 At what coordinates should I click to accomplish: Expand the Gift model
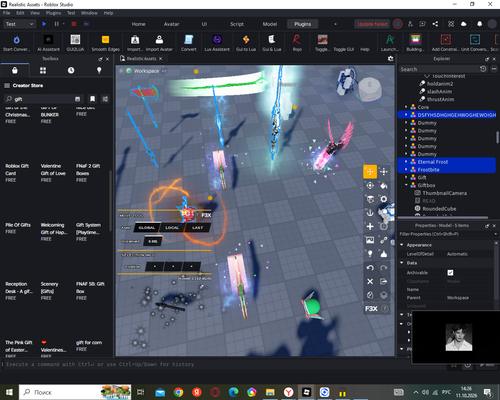tap(406, 177)
